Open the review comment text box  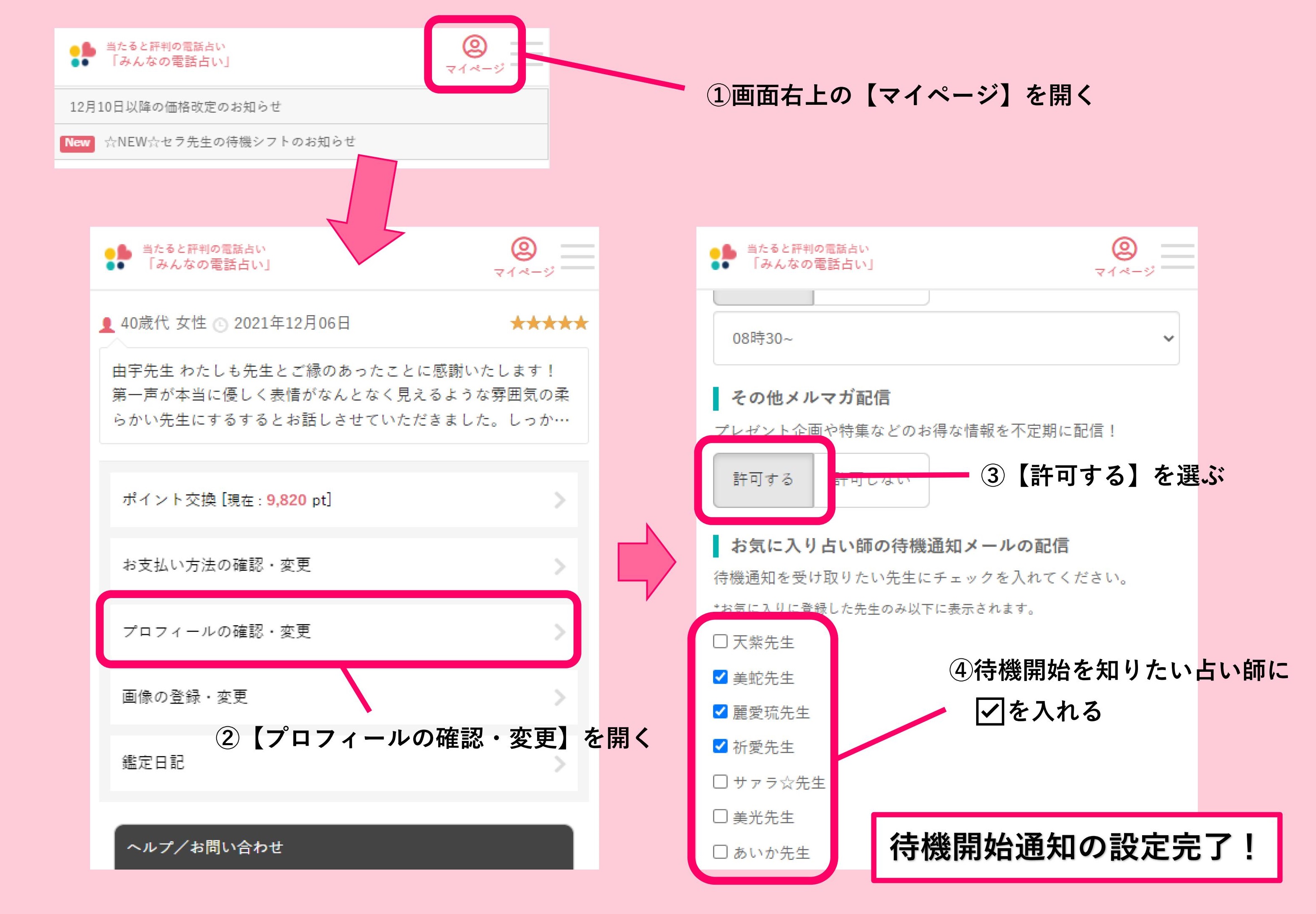click(x=344, y=395)
